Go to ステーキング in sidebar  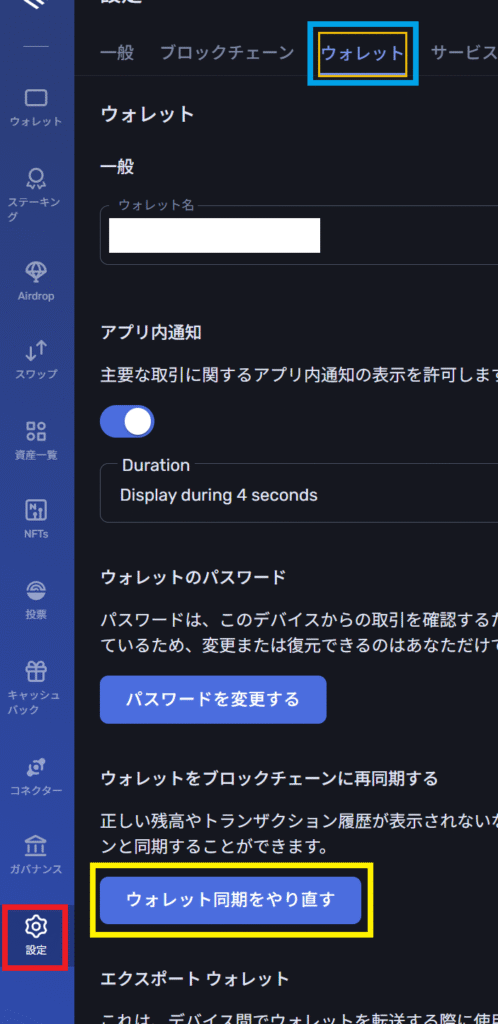coord(36,178)
